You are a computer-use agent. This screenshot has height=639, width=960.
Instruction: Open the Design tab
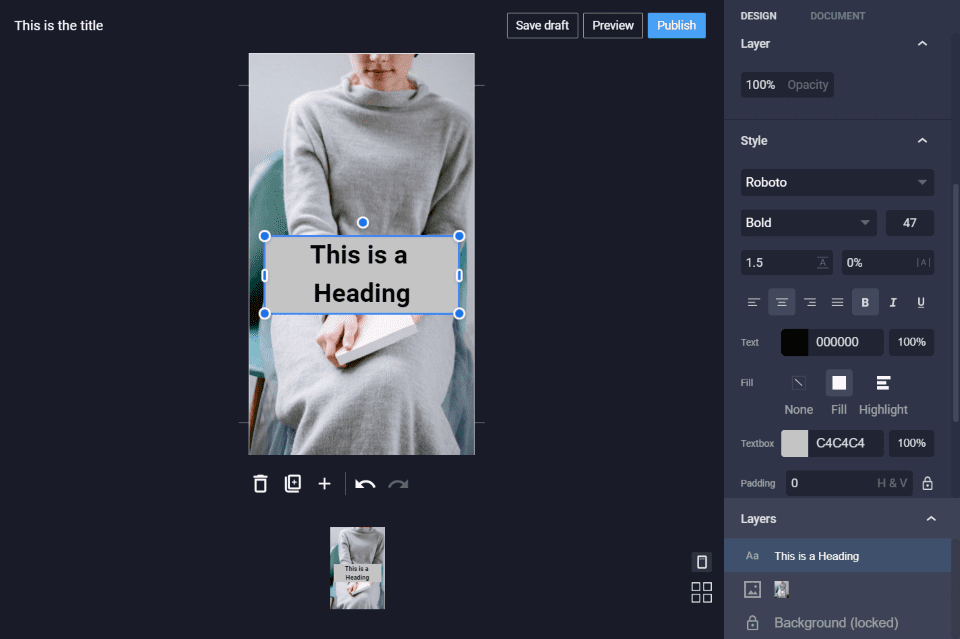click(x=758, y=16)
